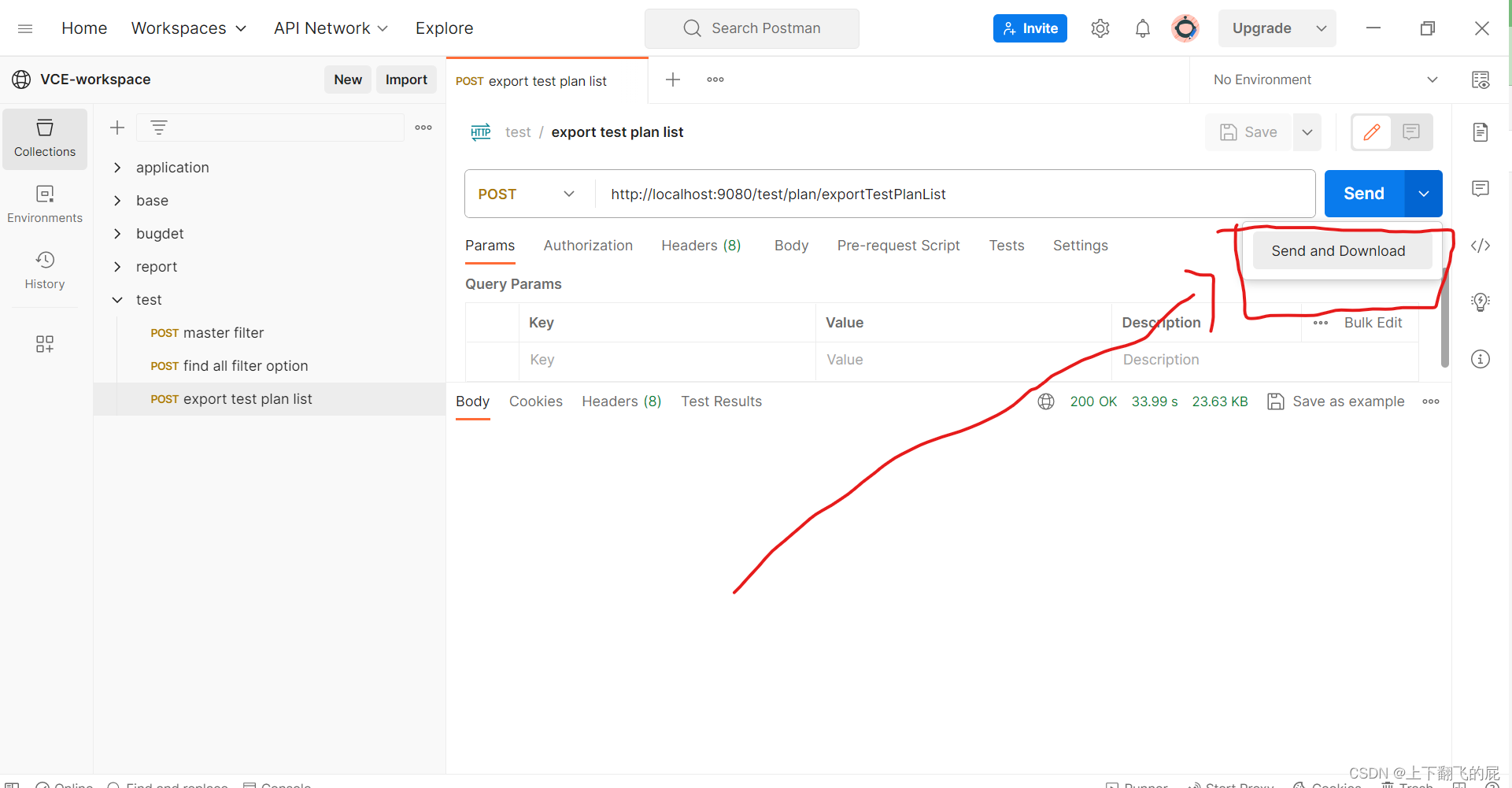
Task: Open the notifications bell
Action: pyautogui.click(x=1143, y=28)
